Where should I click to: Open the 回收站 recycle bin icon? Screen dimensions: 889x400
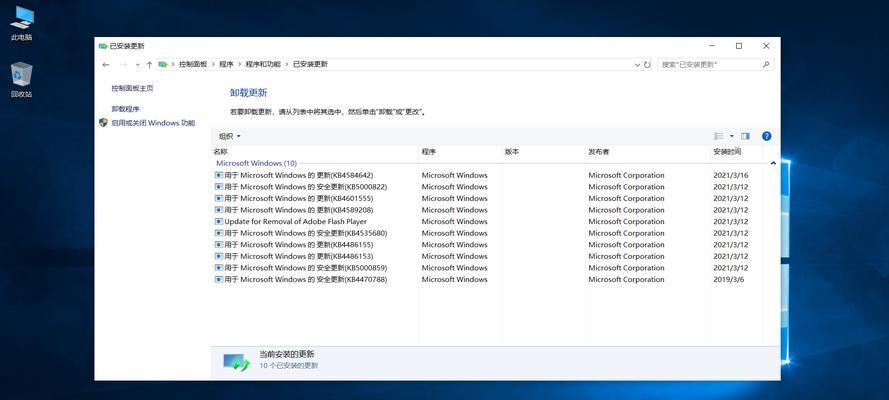pos(22,80)
